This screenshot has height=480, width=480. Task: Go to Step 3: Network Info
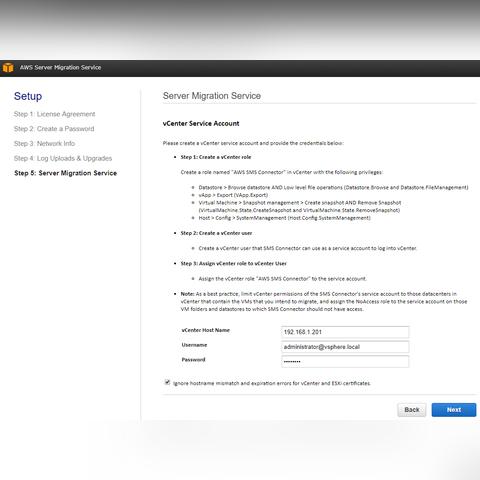pos(44,143)
